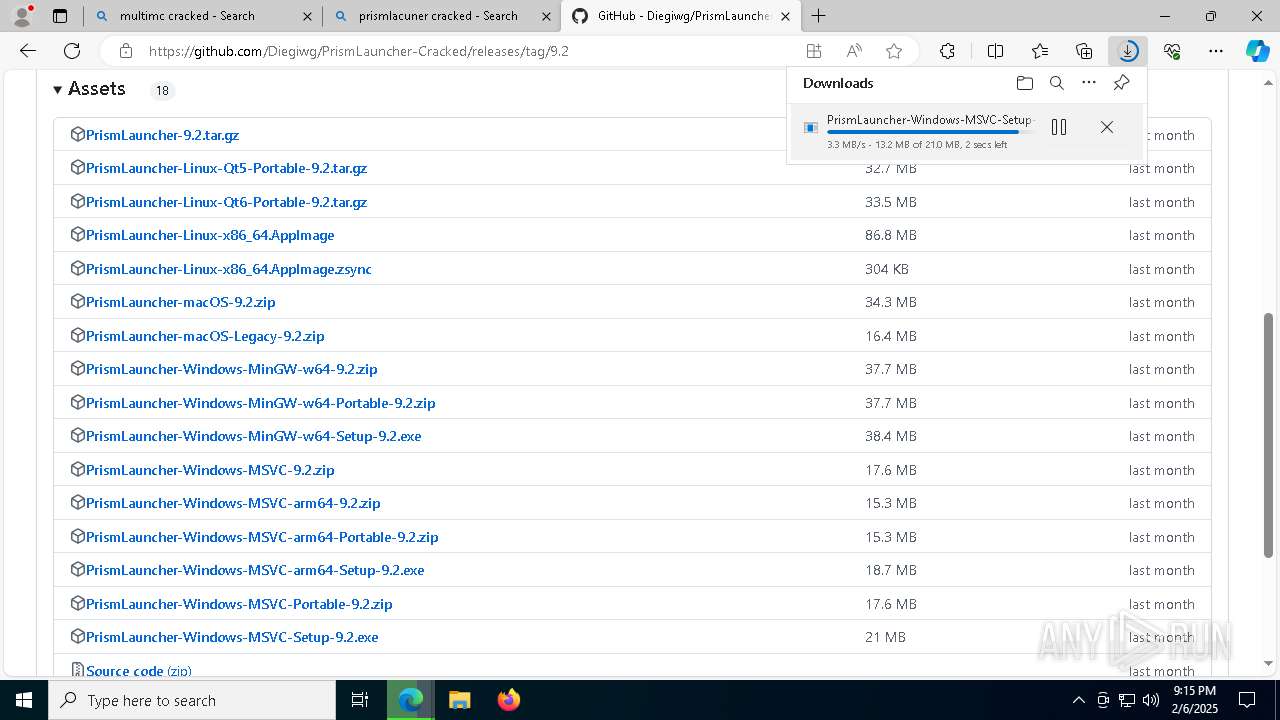Download PrismLauncher-Windows-MinGW-w64-Setup-9.2.exe
This screenshot has width=1280, height=720.
pyautogui.click(x=253, y=436)
